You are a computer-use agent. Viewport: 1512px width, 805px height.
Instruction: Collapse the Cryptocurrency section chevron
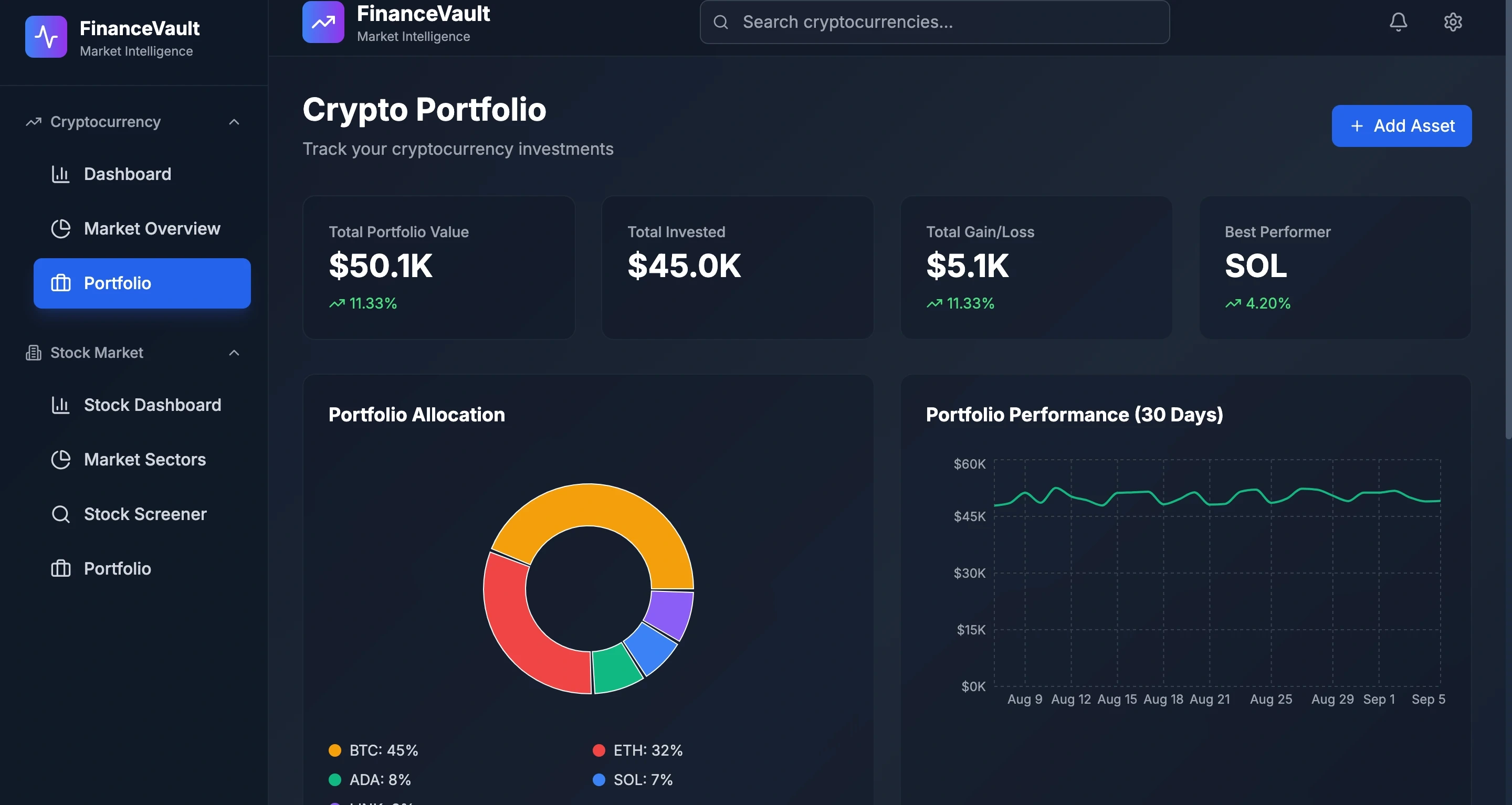click(234, 122)
